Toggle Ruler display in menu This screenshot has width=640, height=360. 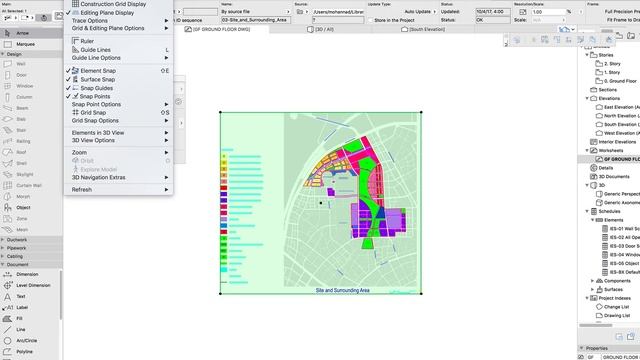(118, 41)
